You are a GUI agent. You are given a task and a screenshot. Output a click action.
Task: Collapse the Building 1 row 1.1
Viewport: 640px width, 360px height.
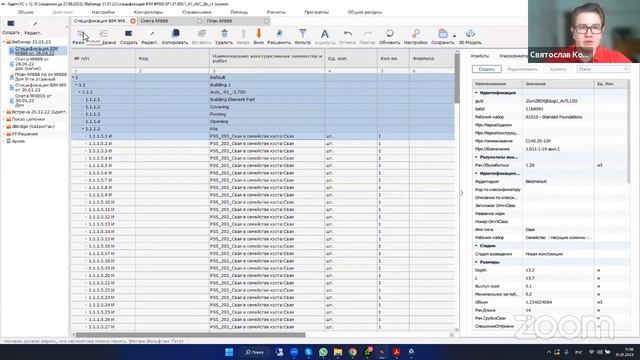tap(76, 85)
